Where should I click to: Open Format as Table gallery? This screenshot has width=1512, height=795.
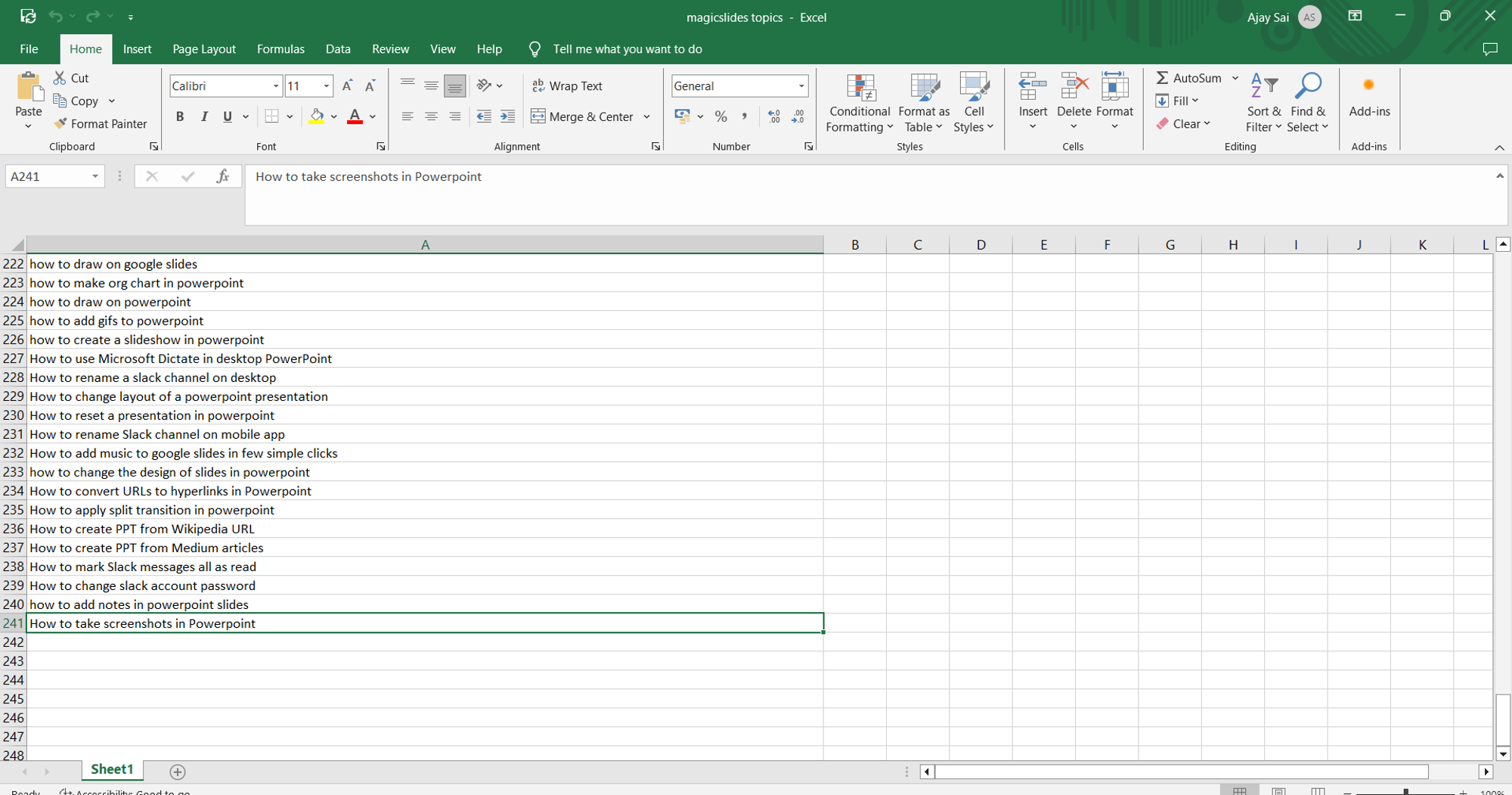pyautogui.click(x=924, y=103)
